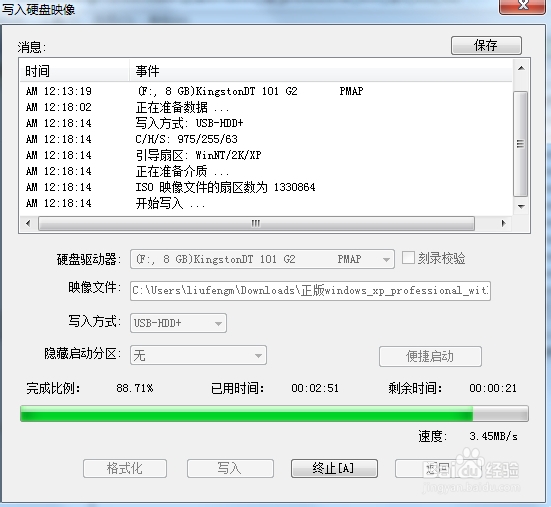Viewport: 551px width, 507px height.
Task: Click the 事件 column header
Action: tap(321, 71)
